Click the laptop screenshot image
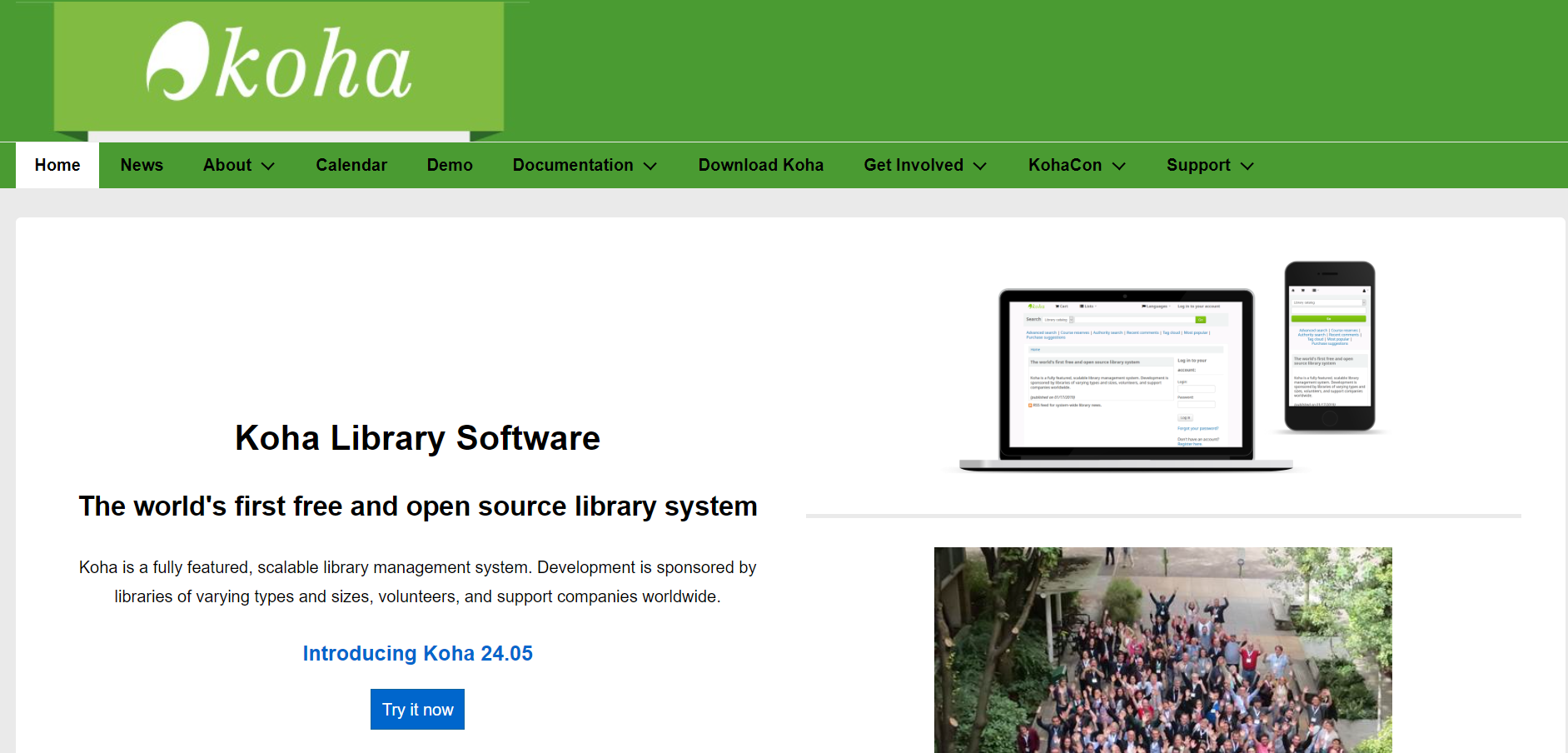 pyautogui.click(x=1126, y=381)
